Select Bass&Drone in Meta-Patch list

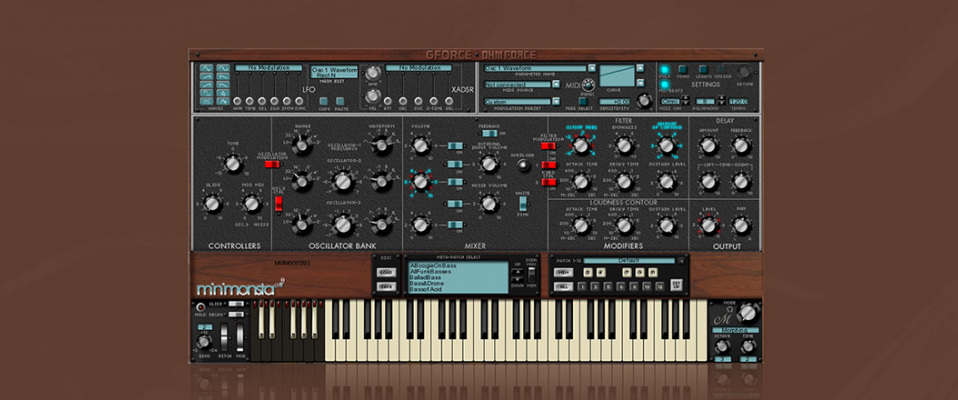[427, 283]
